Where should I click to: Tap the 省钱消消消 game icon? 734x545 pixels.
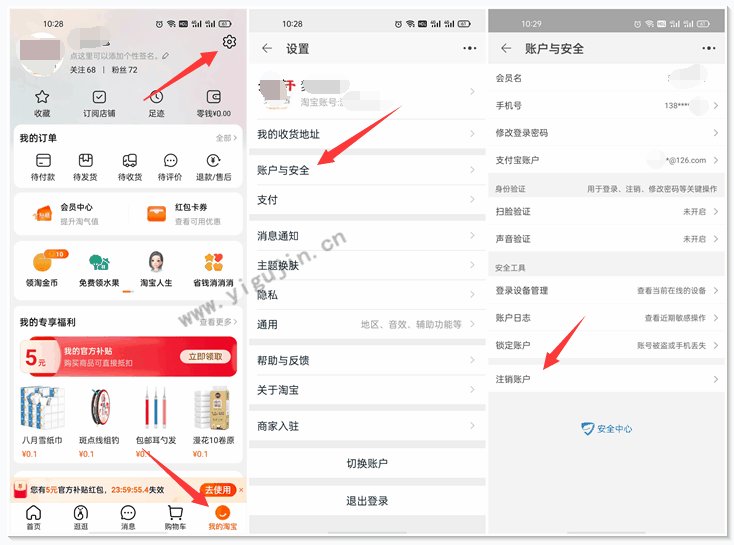coord(213,262)
